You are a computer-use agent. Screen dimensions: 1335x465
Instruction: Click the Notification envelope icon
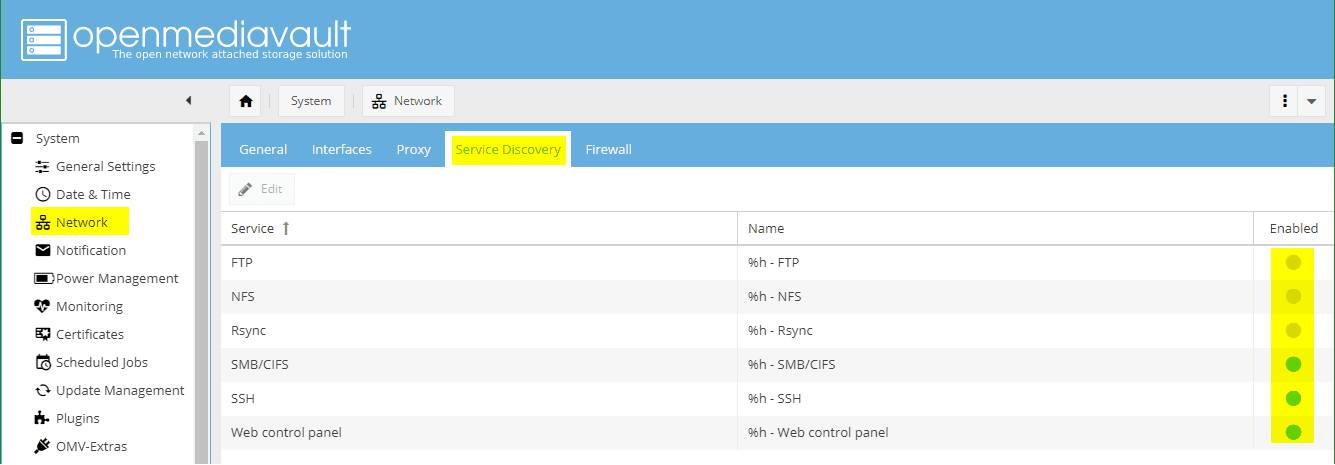pyautogui.click(x=43, y=251)
